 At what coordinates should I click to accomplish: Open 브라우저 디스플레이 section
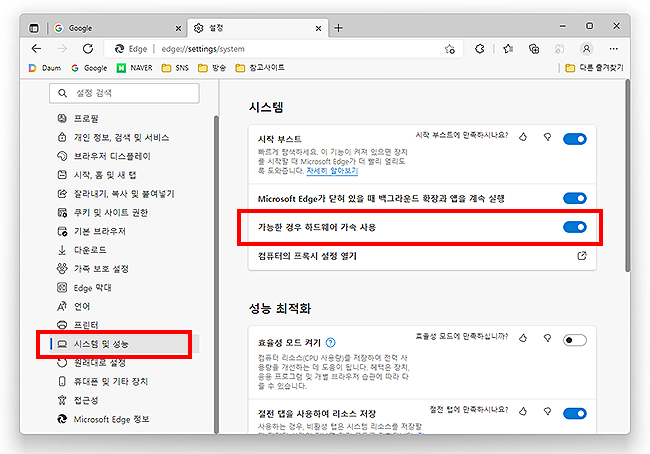[x=104, y=156]
